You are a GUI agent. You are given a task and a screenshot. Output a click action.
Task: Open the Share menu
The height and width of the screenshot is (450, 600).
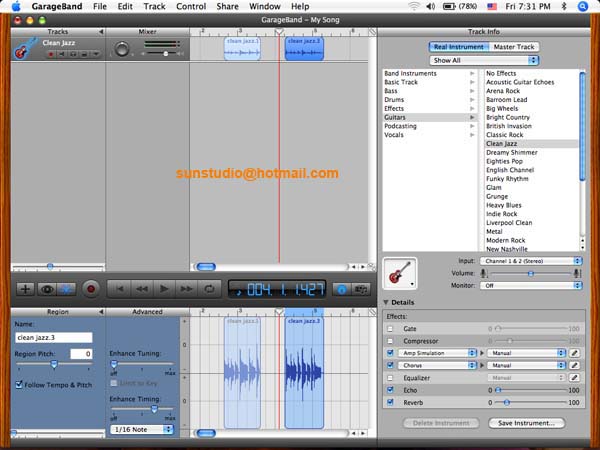tap(227, 7)
